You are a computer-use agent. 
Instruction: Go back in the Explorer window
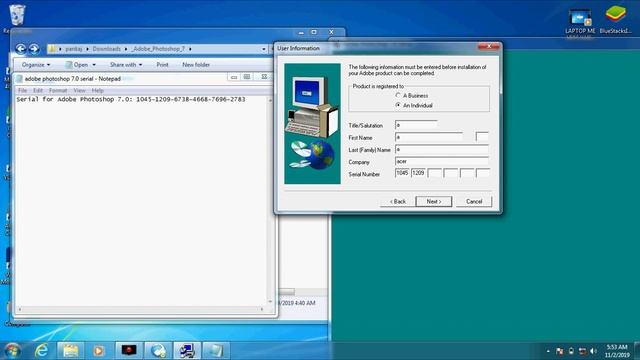20,49
